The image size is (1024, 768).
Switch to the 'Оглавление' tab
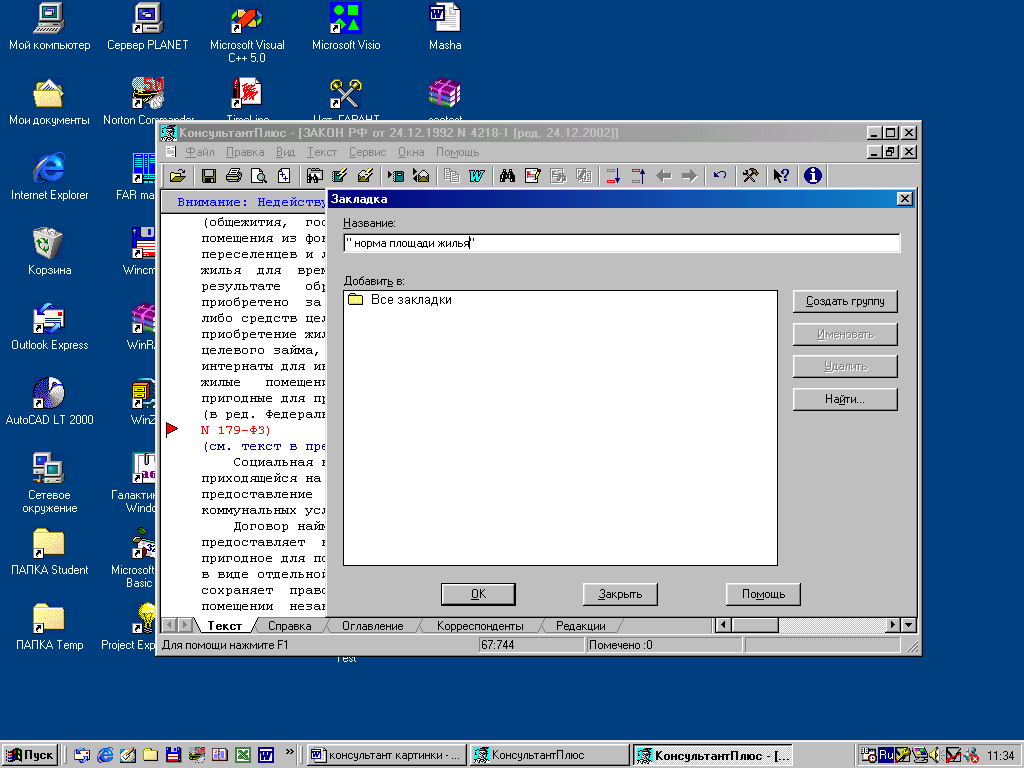coord(372,626)
